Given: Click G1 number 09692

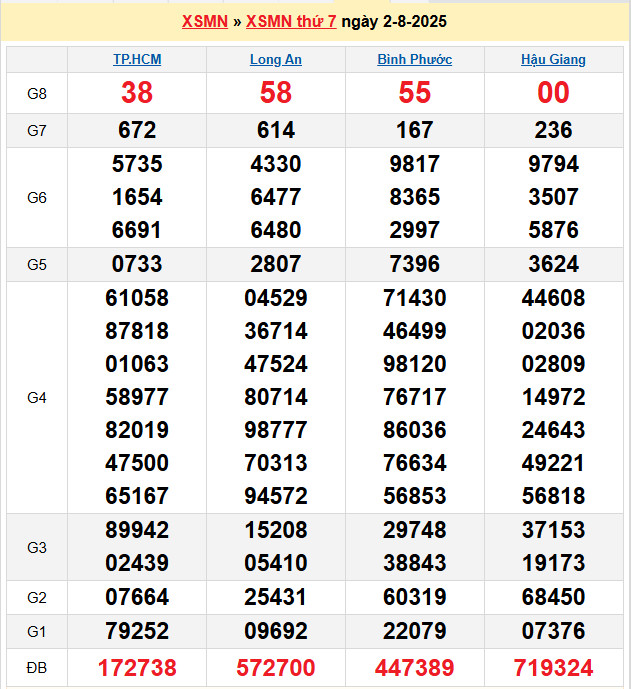Looking at the screenshot, I should [x=276, y=631].
